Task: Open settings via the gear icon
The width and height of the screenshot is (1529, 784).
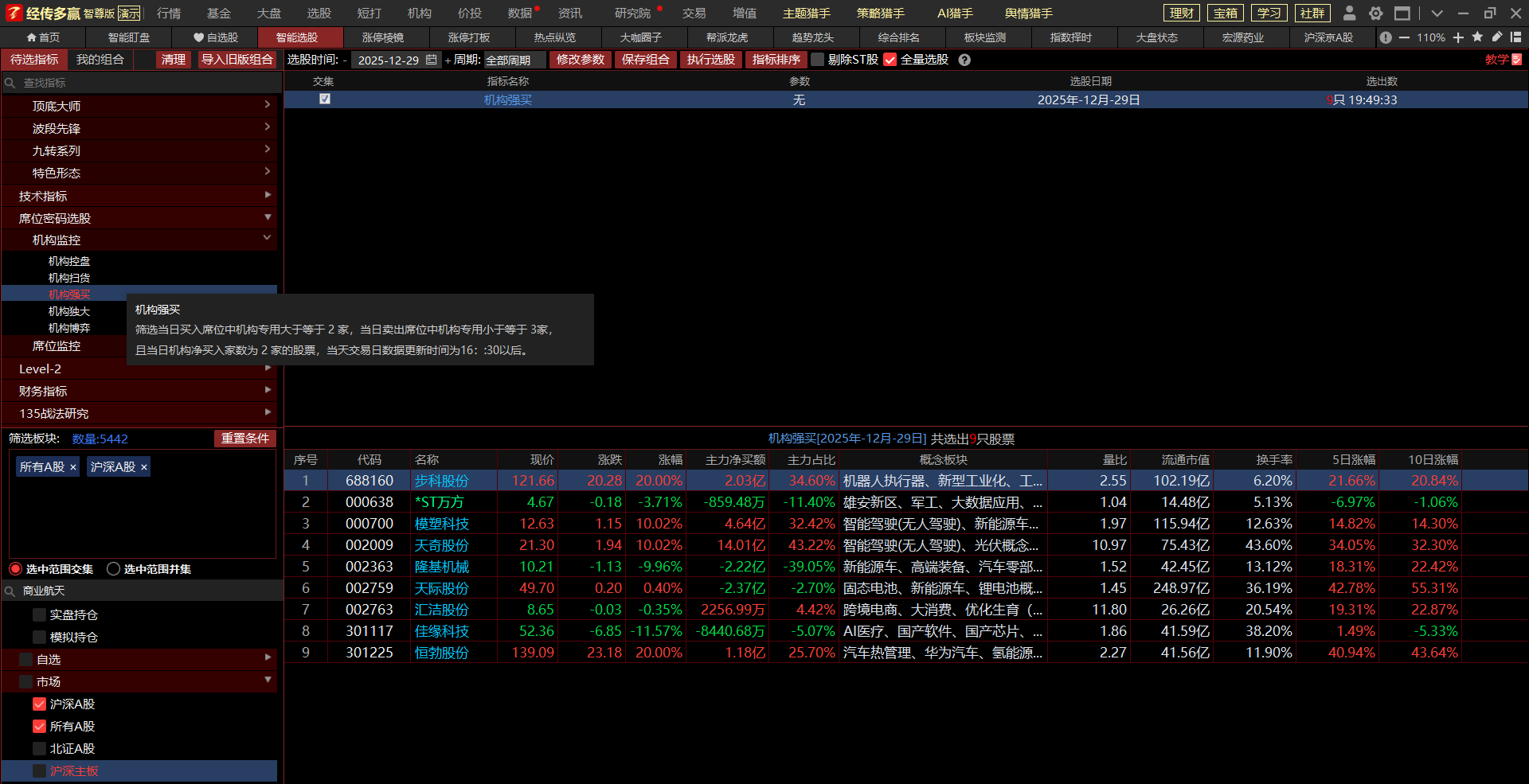Action: [1375, 13]
